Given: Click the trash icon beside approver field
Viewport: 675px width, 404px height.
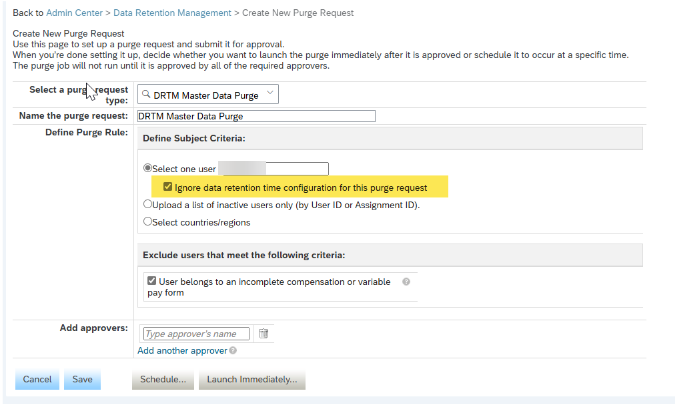Looking at the screenshot, I should 263,333.
